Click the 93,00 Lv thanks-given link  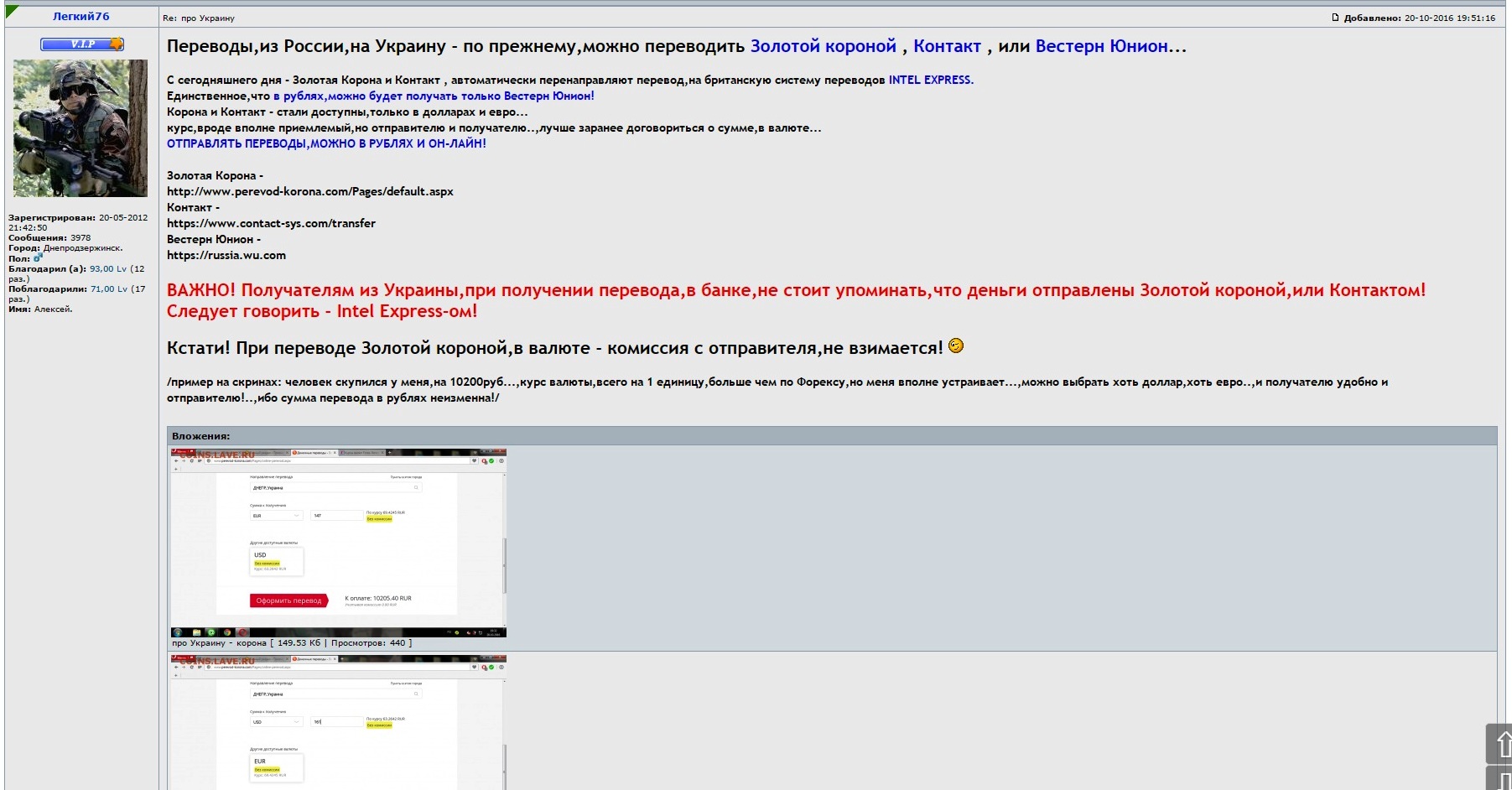[108, 269]
